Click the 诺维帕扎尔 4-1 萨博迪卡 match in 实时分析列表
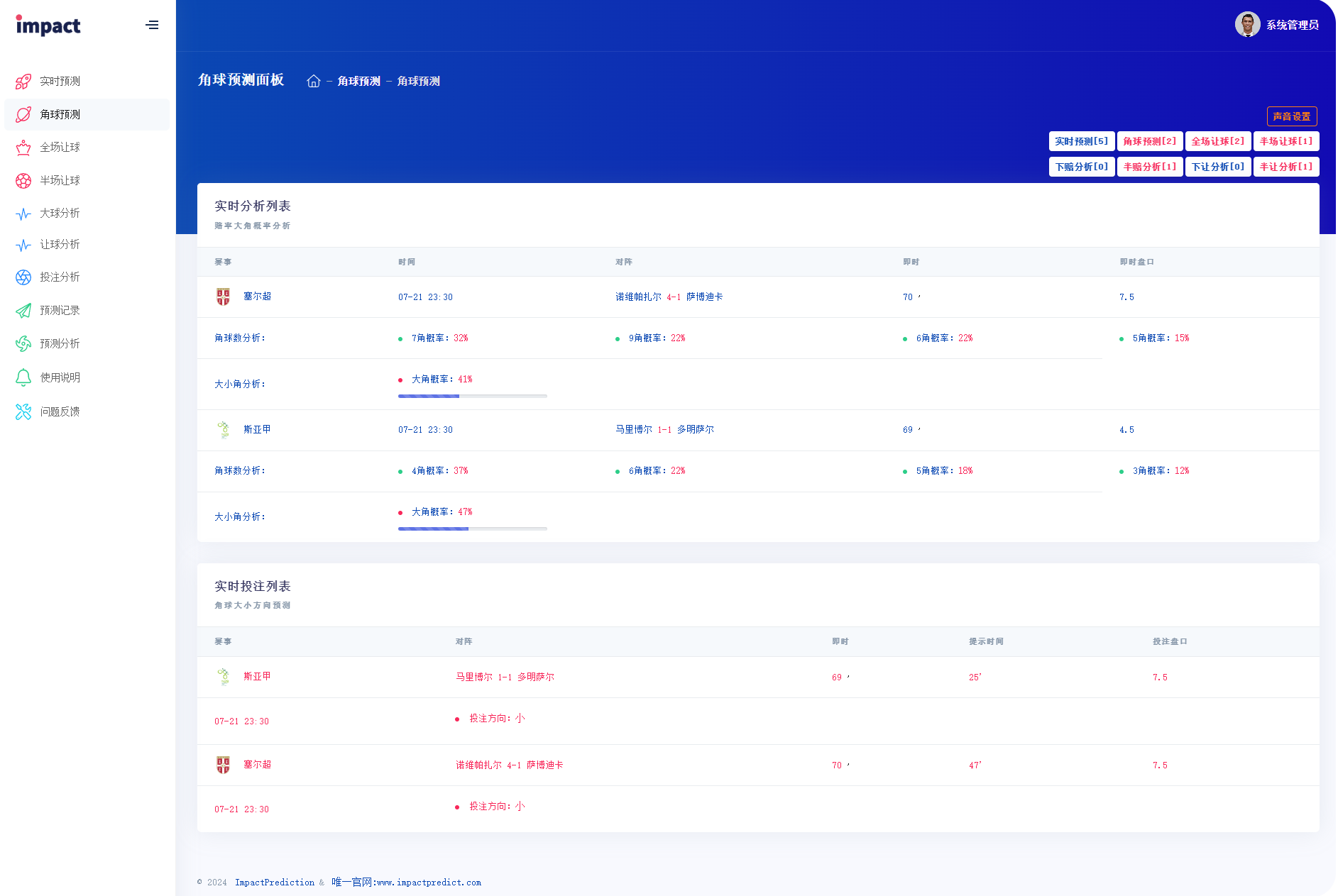 click(x=669, y=297)
